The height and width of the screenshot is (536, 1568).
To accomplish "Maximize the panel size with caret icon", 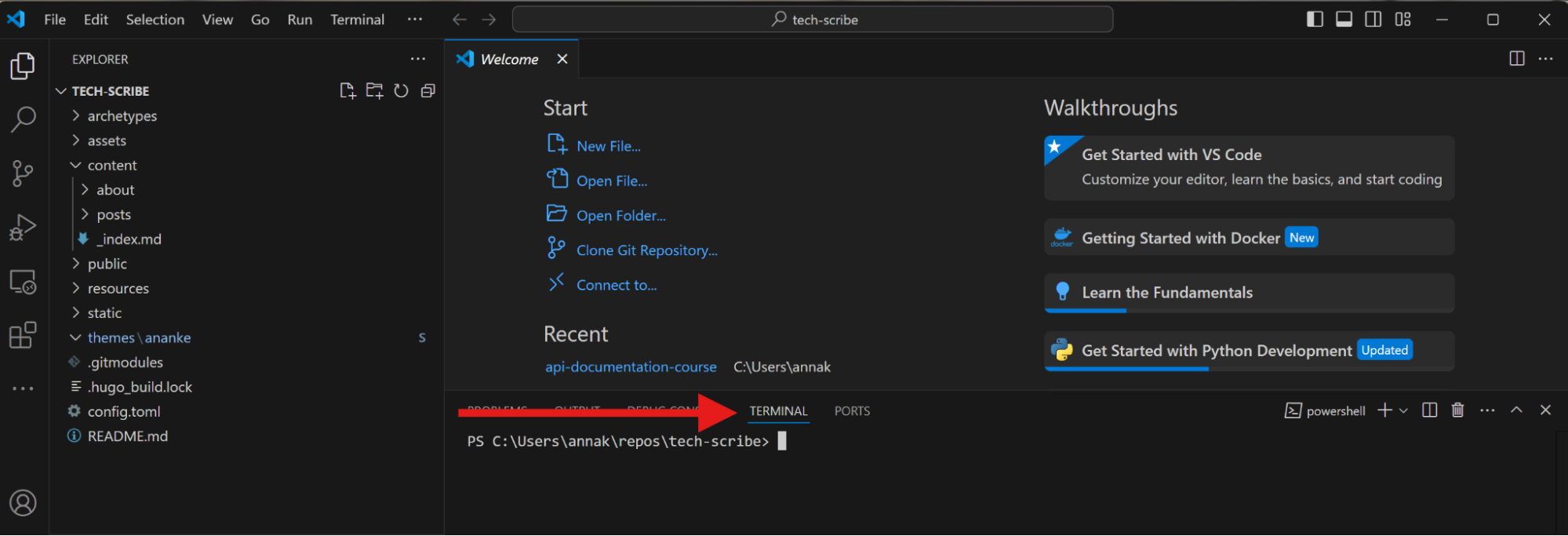I will click(x=1517, y=410).
